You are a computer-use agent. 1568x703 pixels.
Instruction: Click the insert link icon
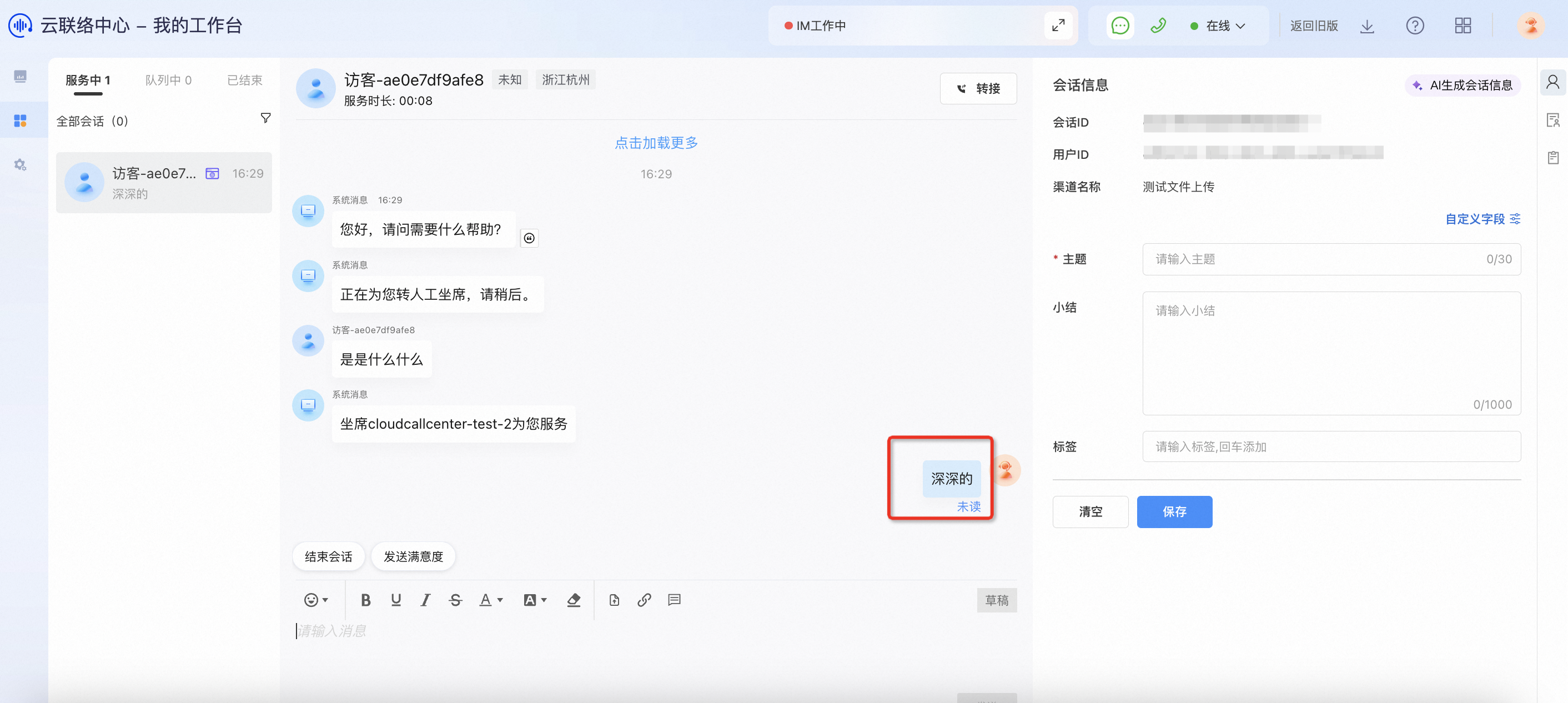pyautogui.click(x=644, y=600)
